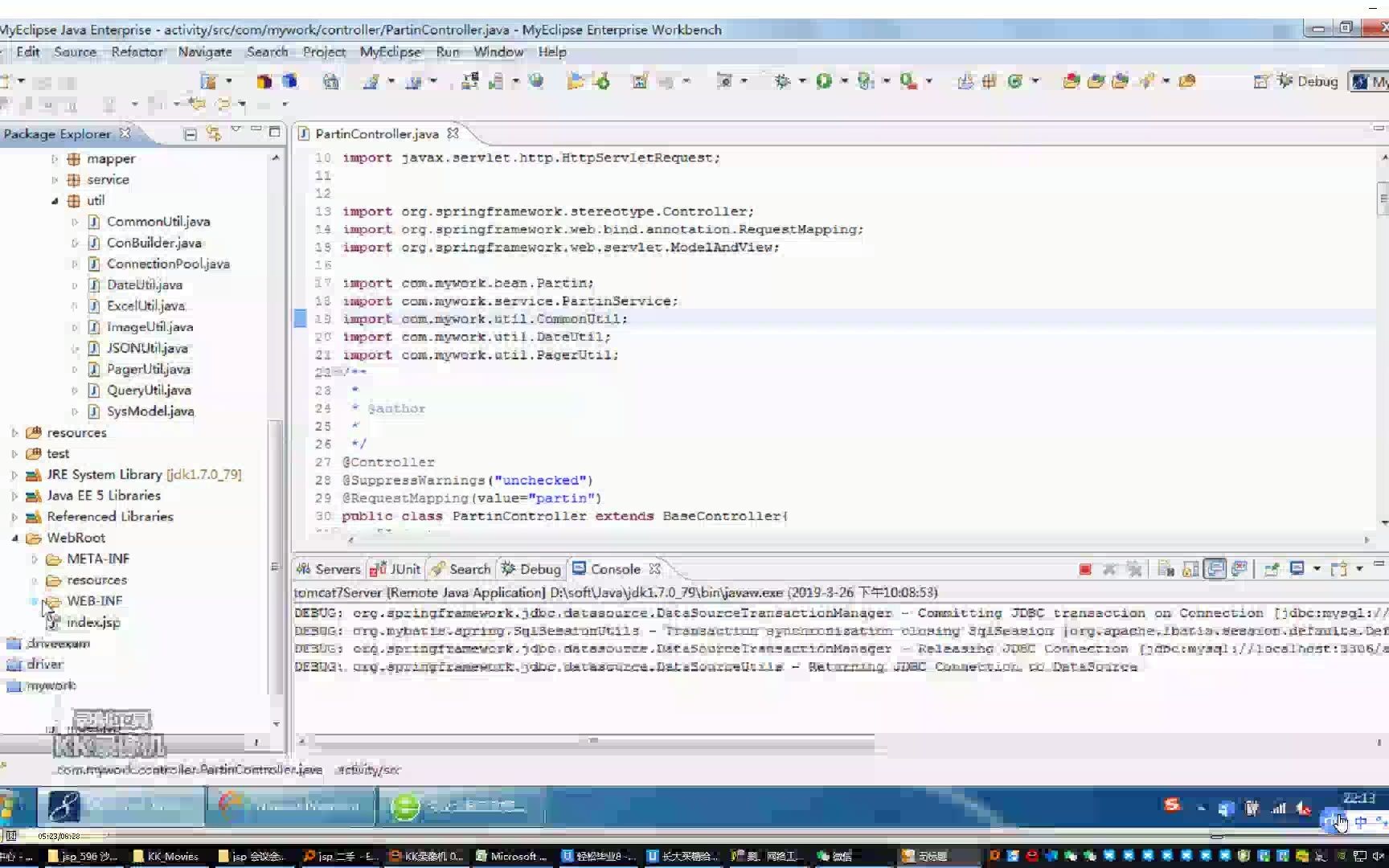Select JSONUtil.java file
Screen dimensions: 1389x868
click(x=147, y=348)
